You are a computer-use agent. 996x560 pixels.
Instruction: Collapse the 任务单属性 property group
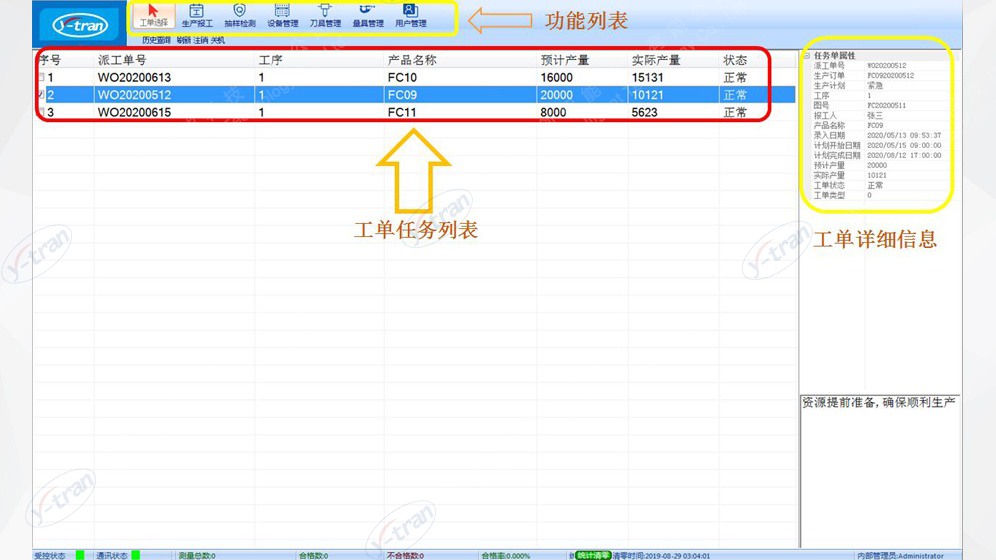coord(807,56)
